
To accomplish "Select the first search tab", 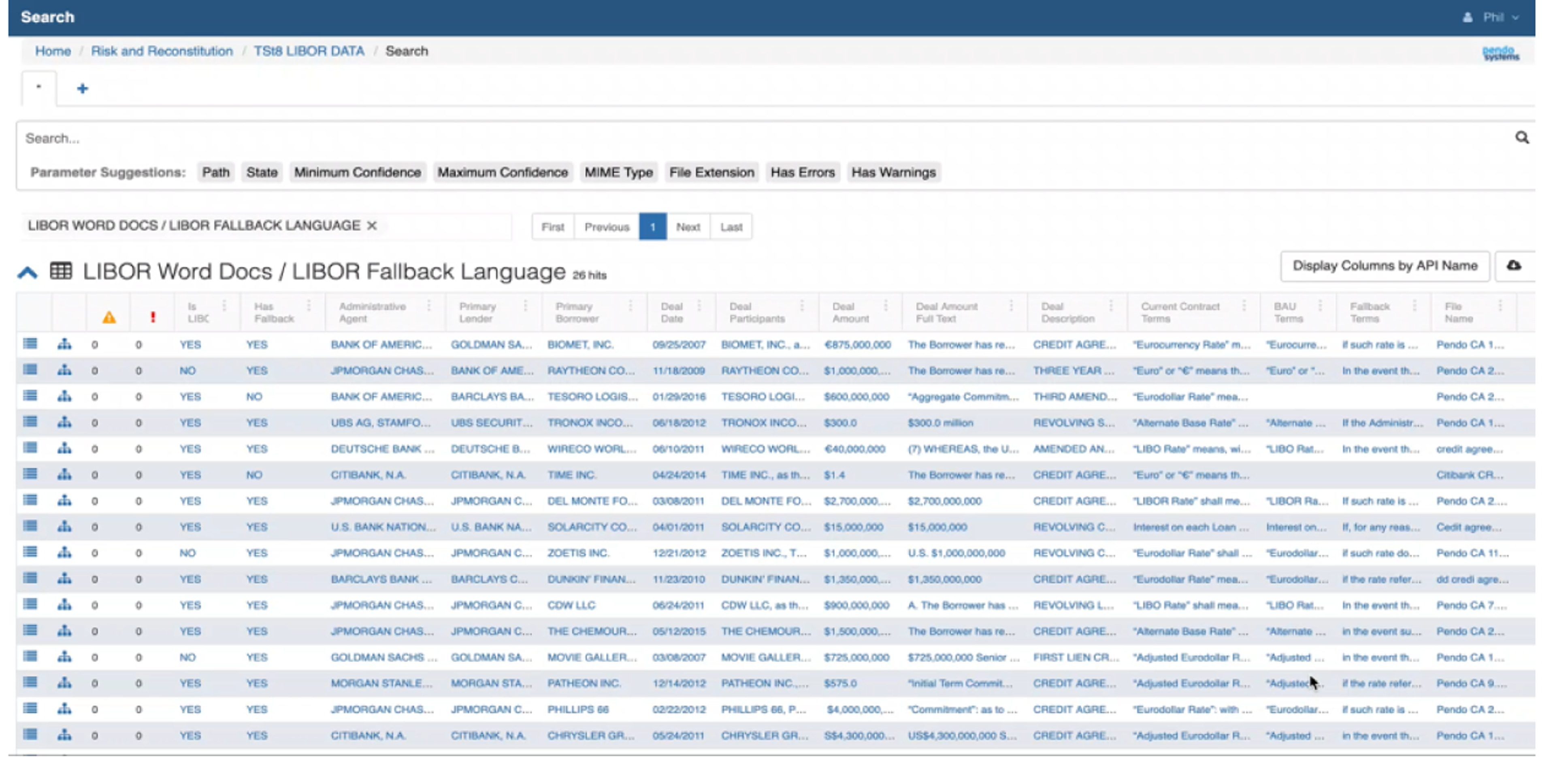I will tap(38, 88).
